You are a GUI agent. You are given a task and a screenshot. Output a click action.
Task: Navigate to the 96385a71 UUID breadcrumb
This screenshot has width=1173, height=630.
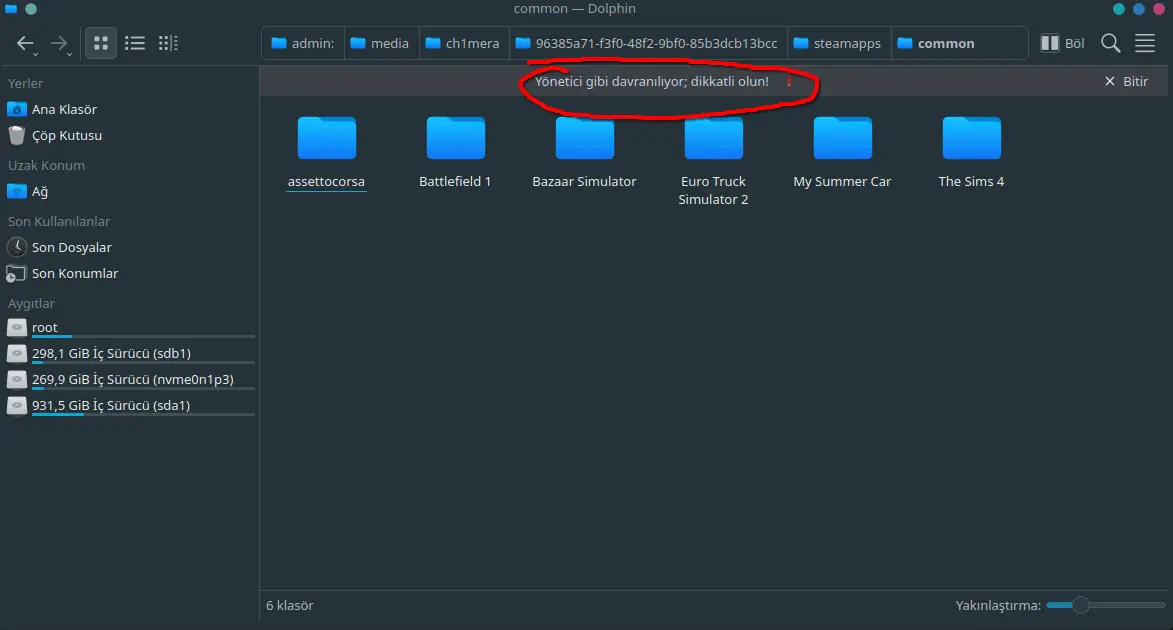[647, 43]
